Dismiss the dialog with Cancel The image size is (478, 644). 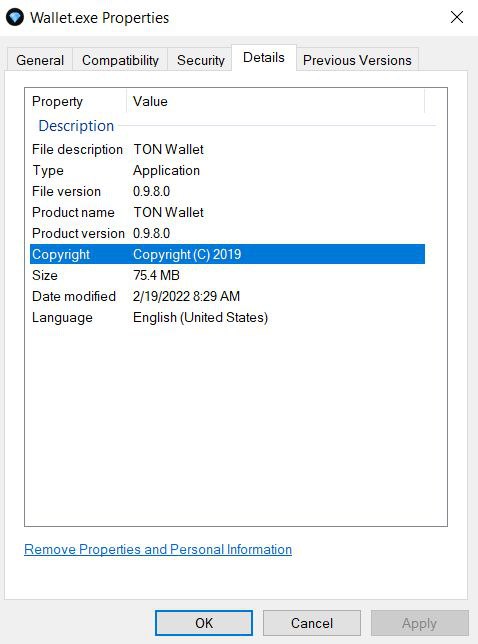(312, 623)
